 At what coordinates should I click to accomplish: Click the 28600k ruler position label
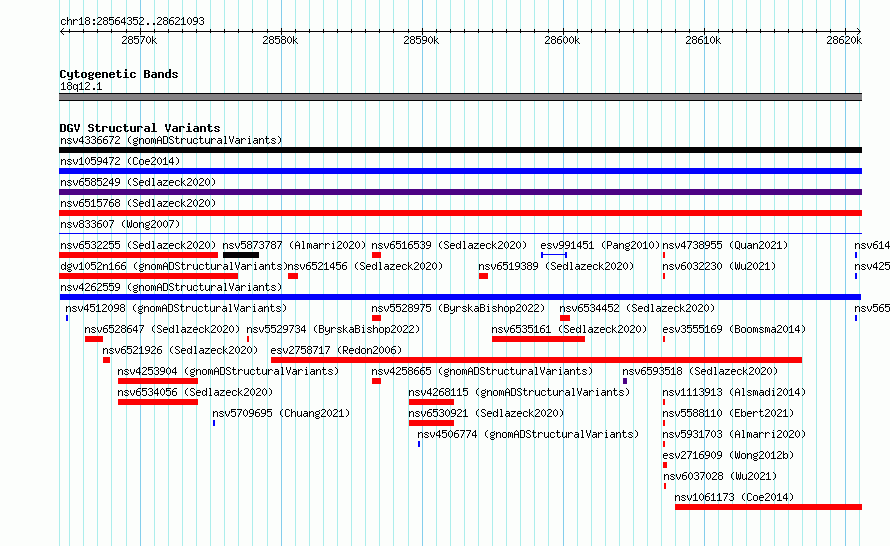[x=562, y=40]
